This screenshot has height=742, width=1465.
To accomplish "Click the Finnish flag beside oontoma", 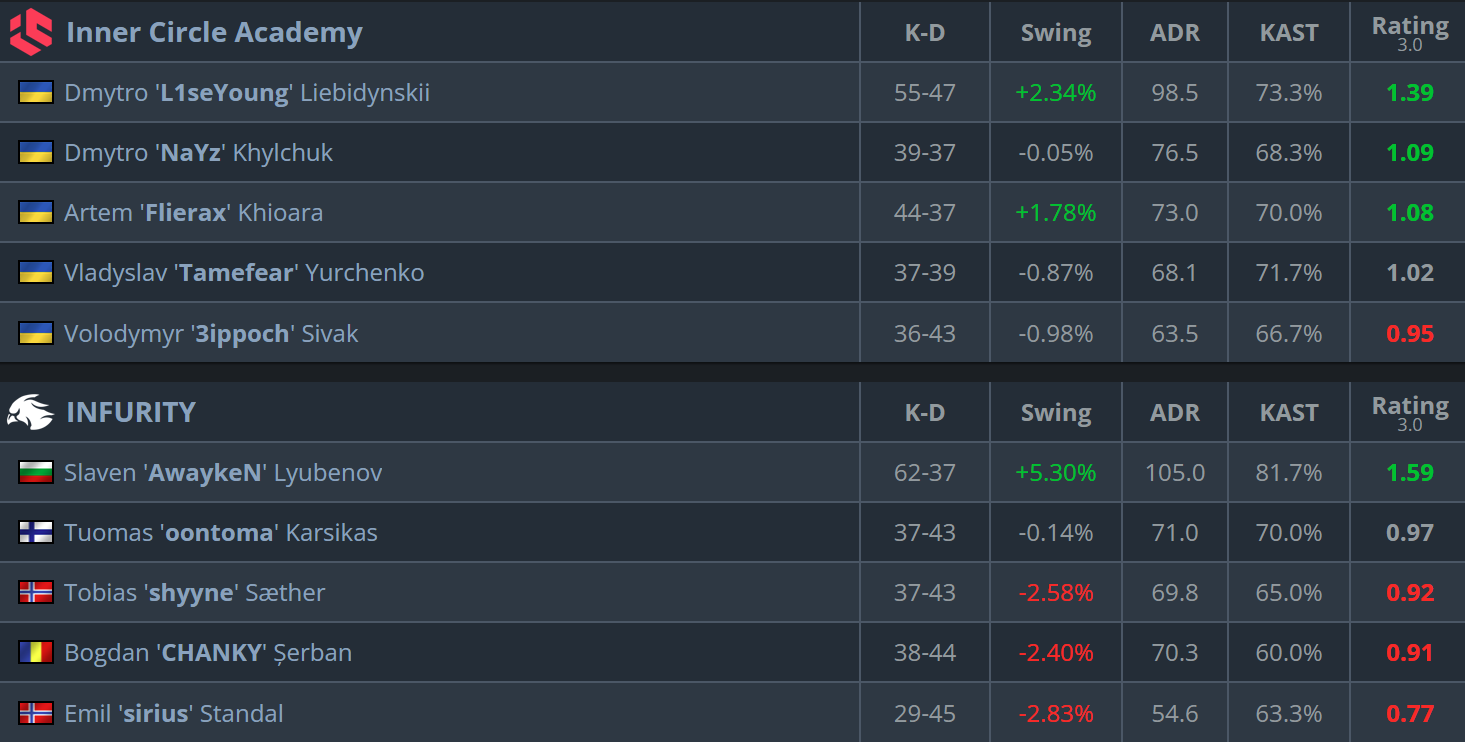I will [36, 532].
